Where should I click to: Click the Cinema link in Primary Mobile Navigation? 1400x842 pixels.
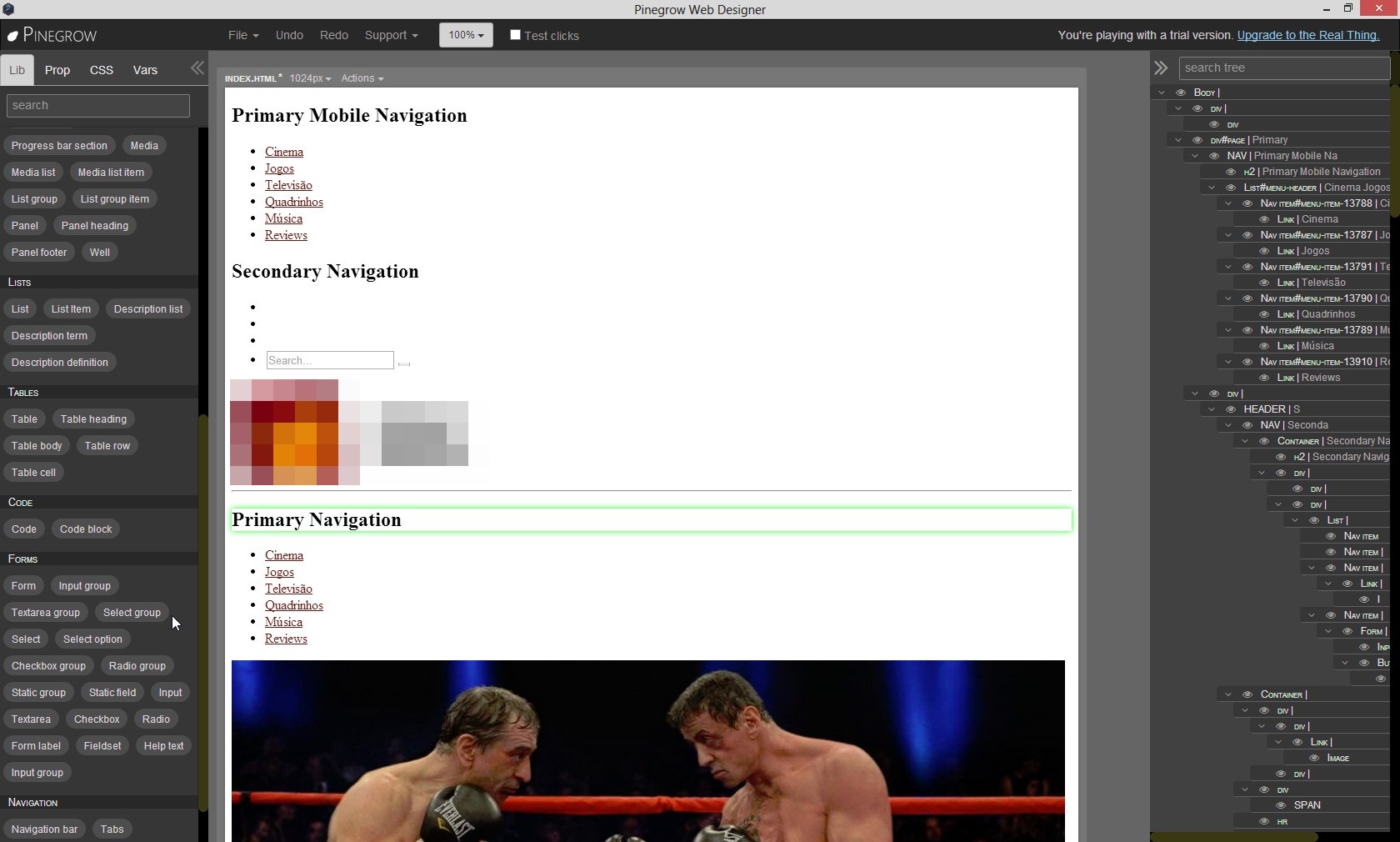tap(284, 152)
